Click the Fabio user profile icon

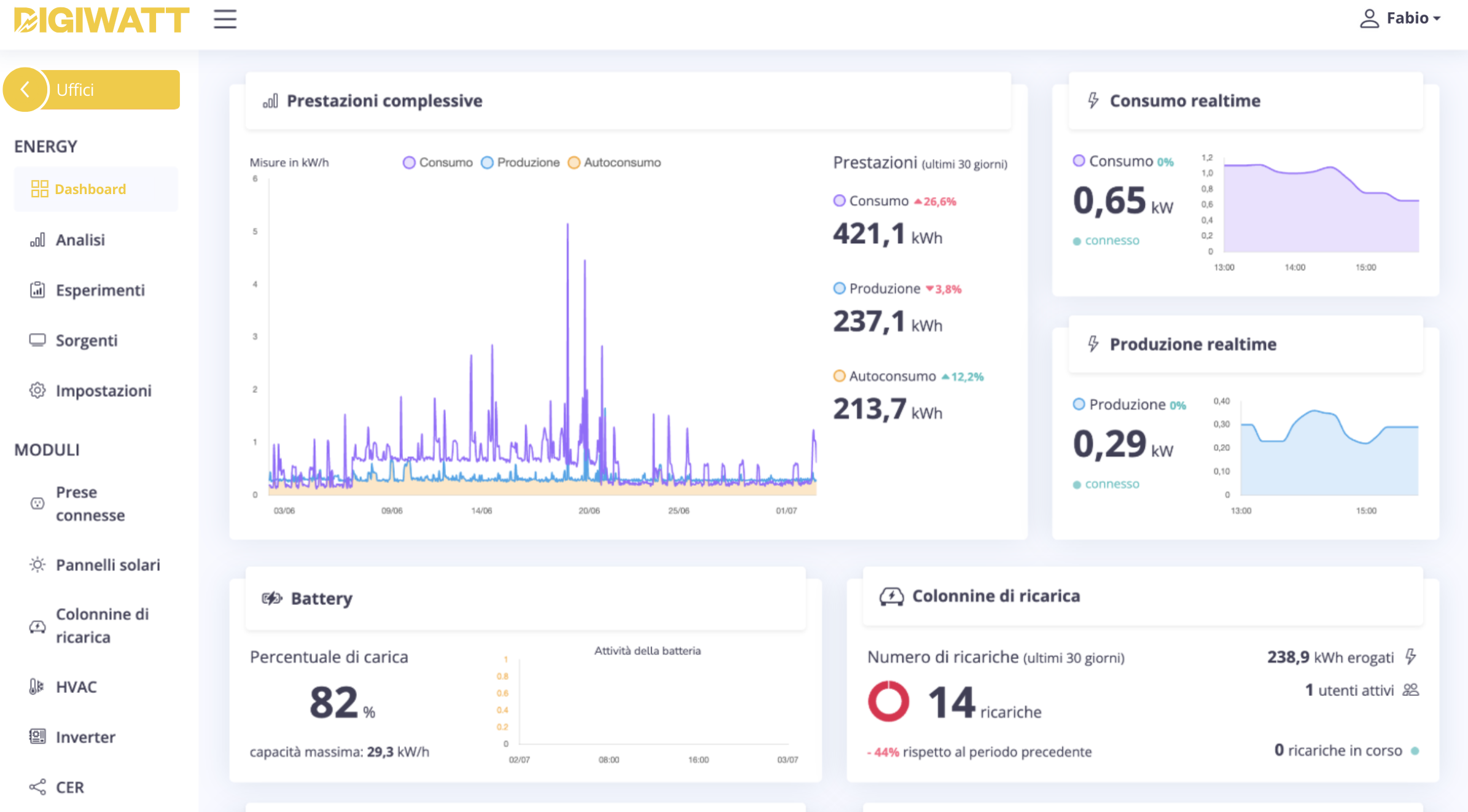[1369, 18]
